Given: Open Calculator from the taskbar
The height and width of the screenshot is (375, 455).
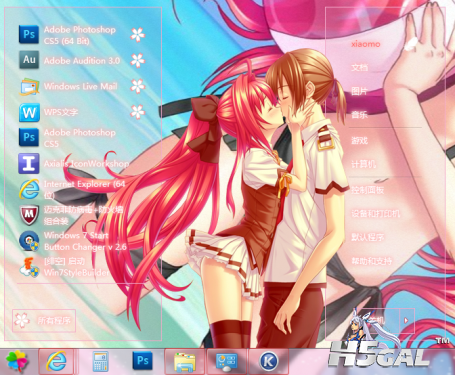Looking at the screenshot, I should click(x=100, y=361).
